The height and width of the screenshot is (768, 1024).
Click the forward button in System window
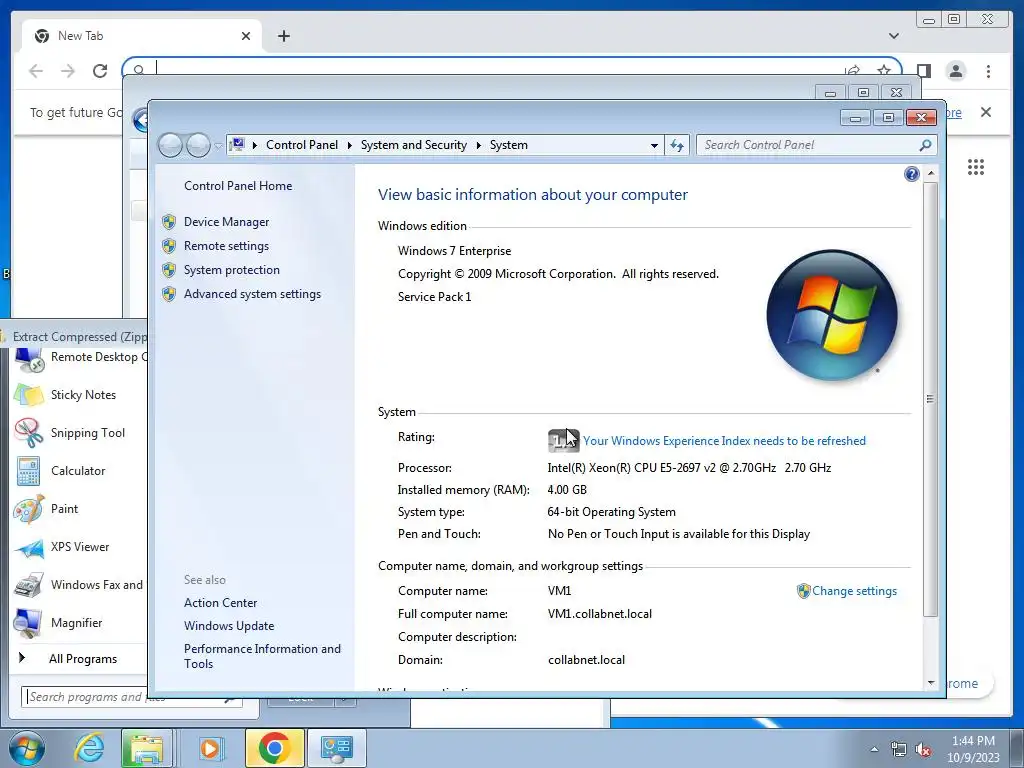click(x=198, y=145)
